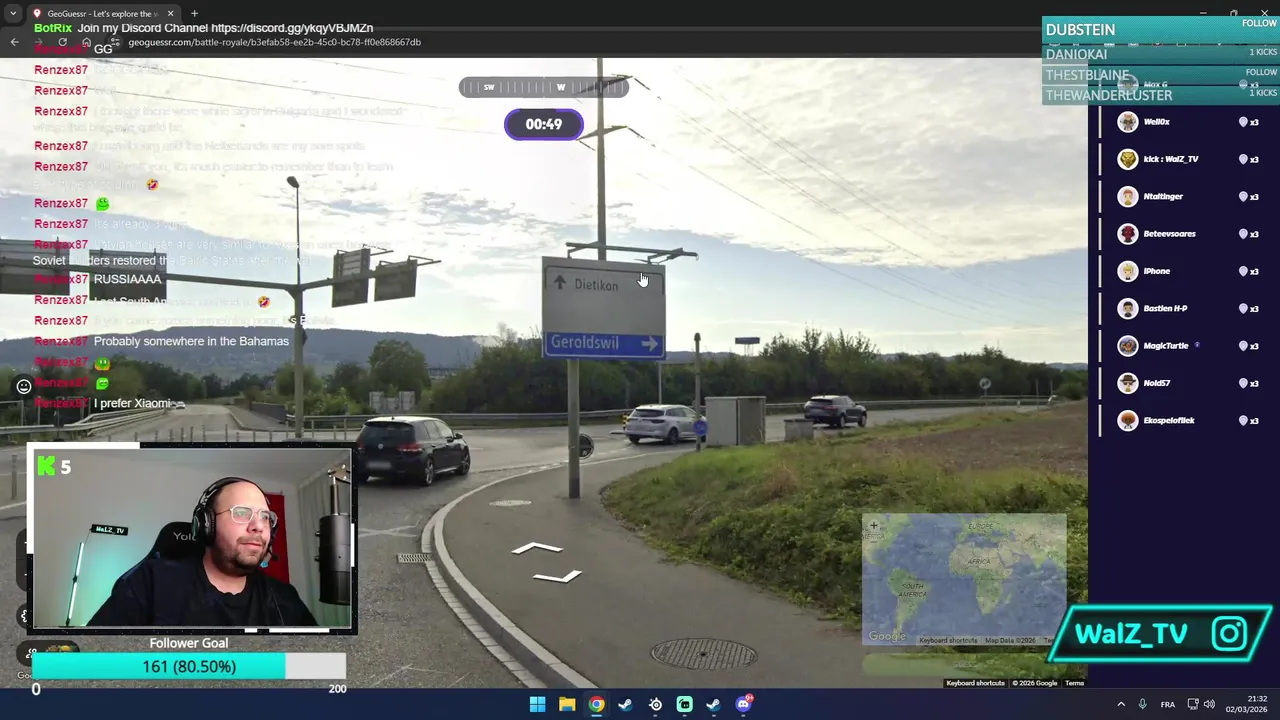Click Nold57 lives marker icon
The width and height of the screenshot is (1280, 720).
pos(1243,383)
